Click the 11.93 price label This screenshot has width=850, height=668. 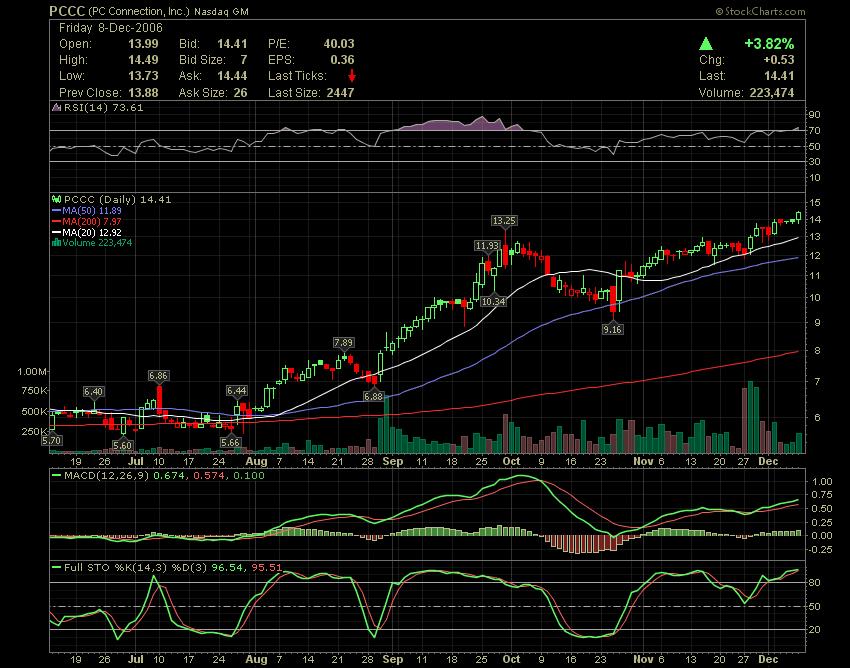point(487,246)
